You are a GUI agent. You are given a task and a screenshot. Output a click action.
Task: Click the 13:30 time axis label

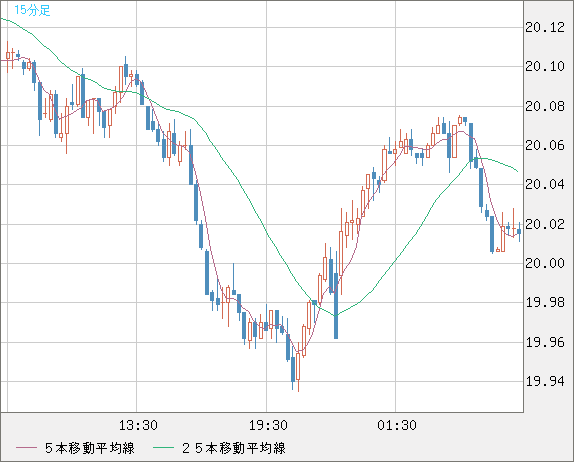coord(138,425)
